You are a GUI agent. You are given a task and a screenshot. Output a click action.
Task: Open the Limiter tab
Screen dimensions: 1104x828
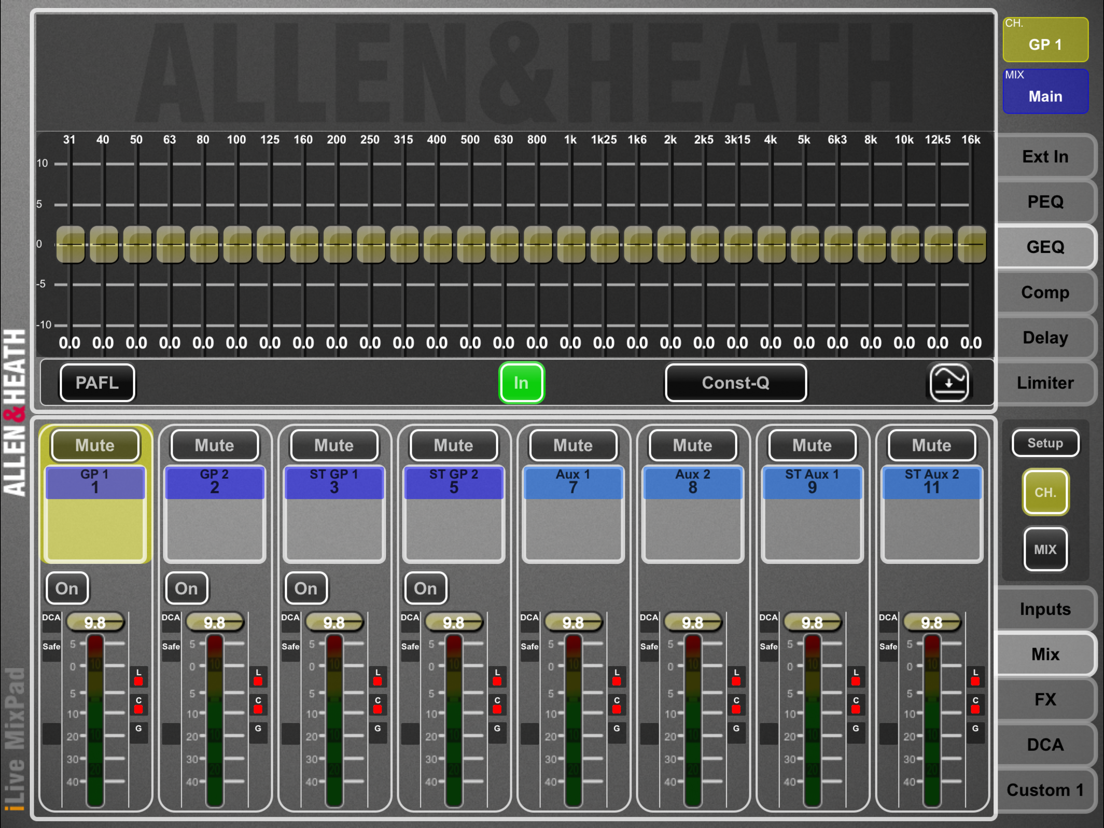[1046, 382]
